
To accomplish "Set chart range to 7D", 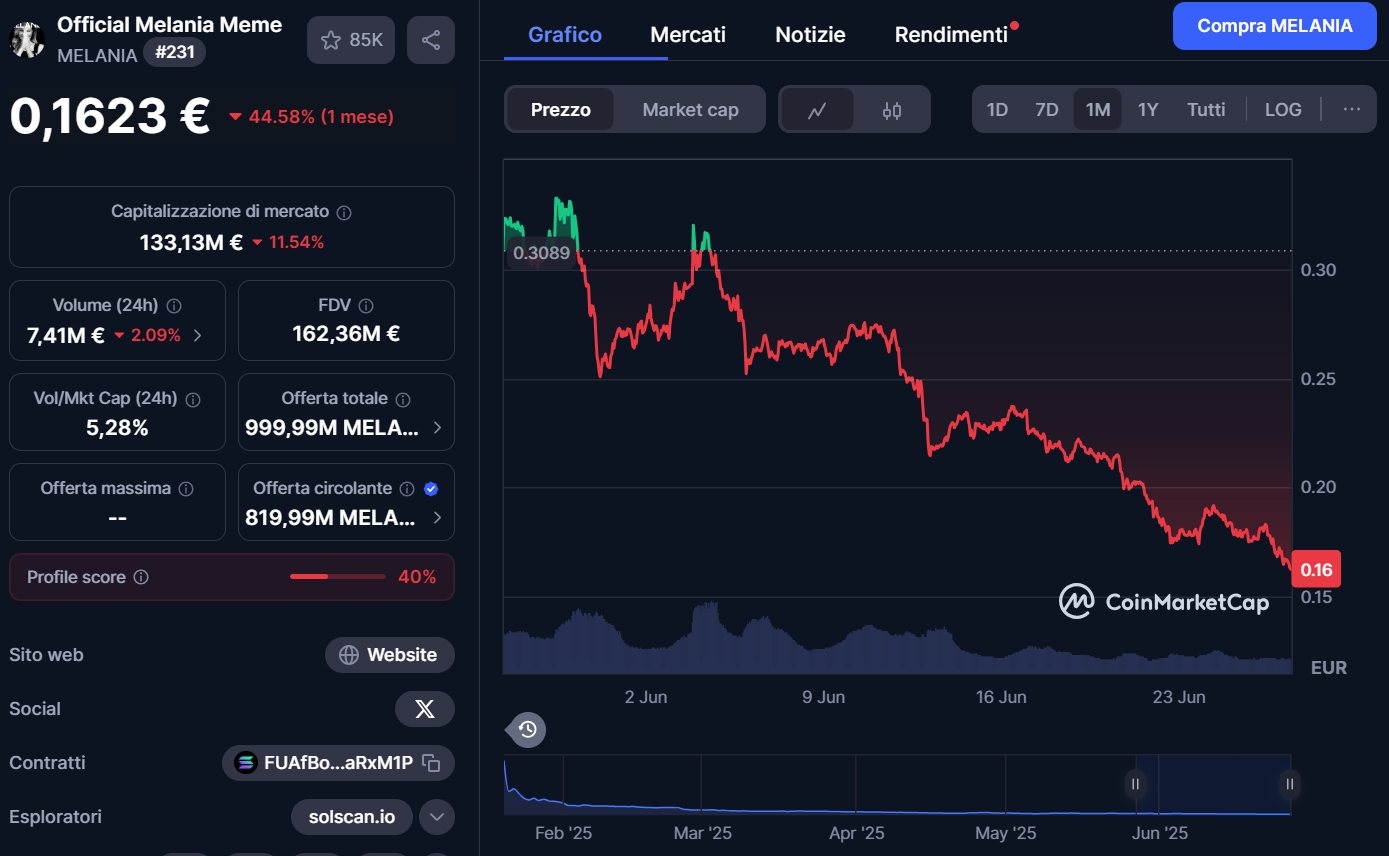I will pos(1046,110).
